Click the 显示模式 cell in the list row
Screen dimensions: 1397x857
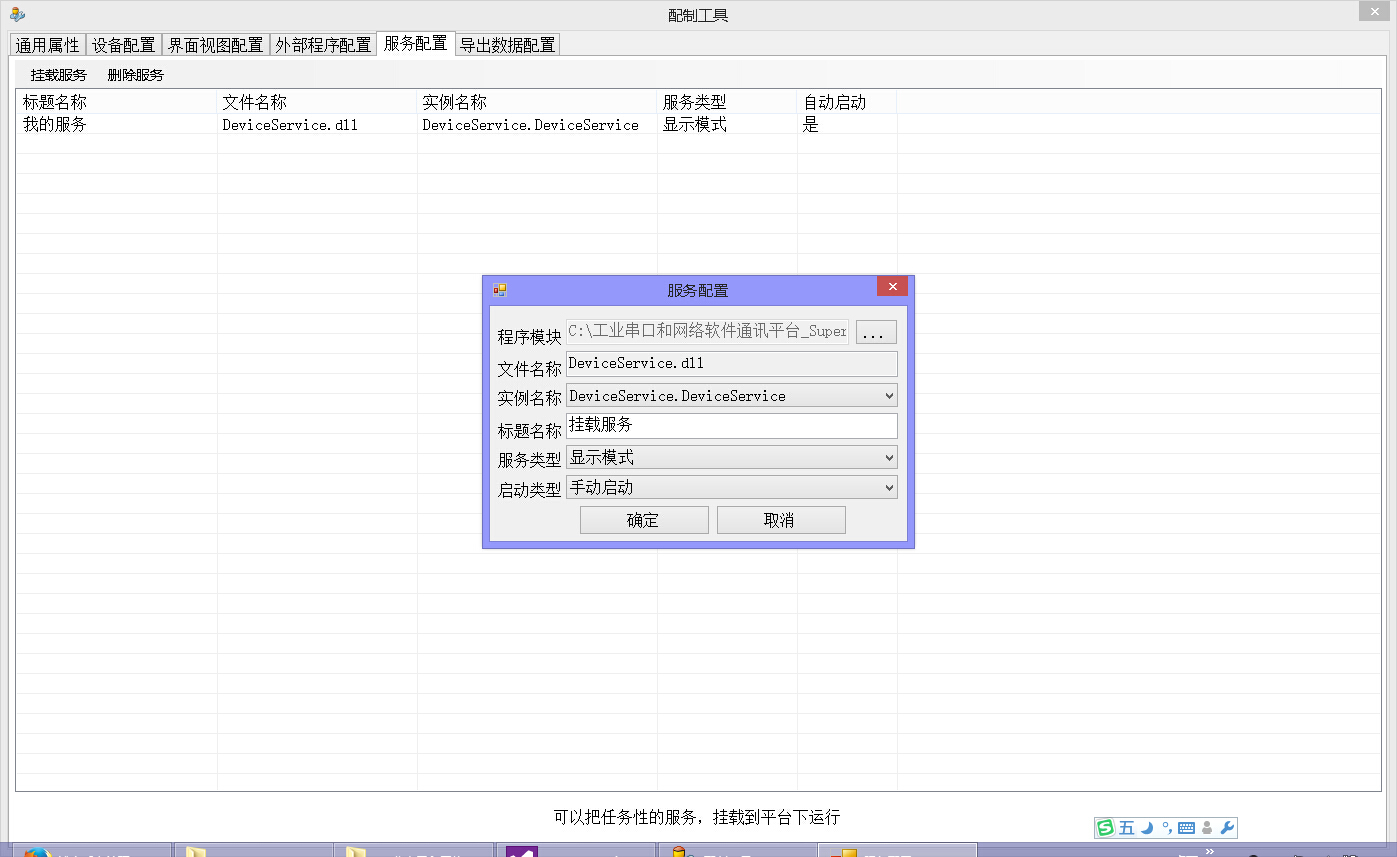pos(695,125)
